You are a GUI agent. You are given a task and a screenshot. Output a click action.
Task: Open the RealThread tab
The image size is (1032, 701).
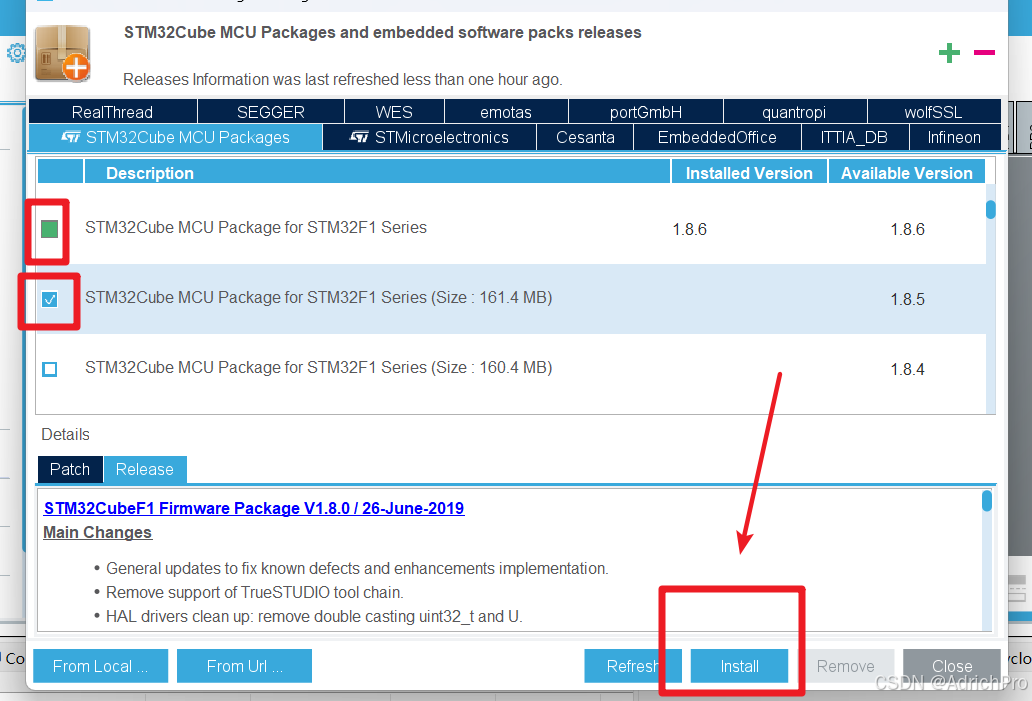coord(113,112)
